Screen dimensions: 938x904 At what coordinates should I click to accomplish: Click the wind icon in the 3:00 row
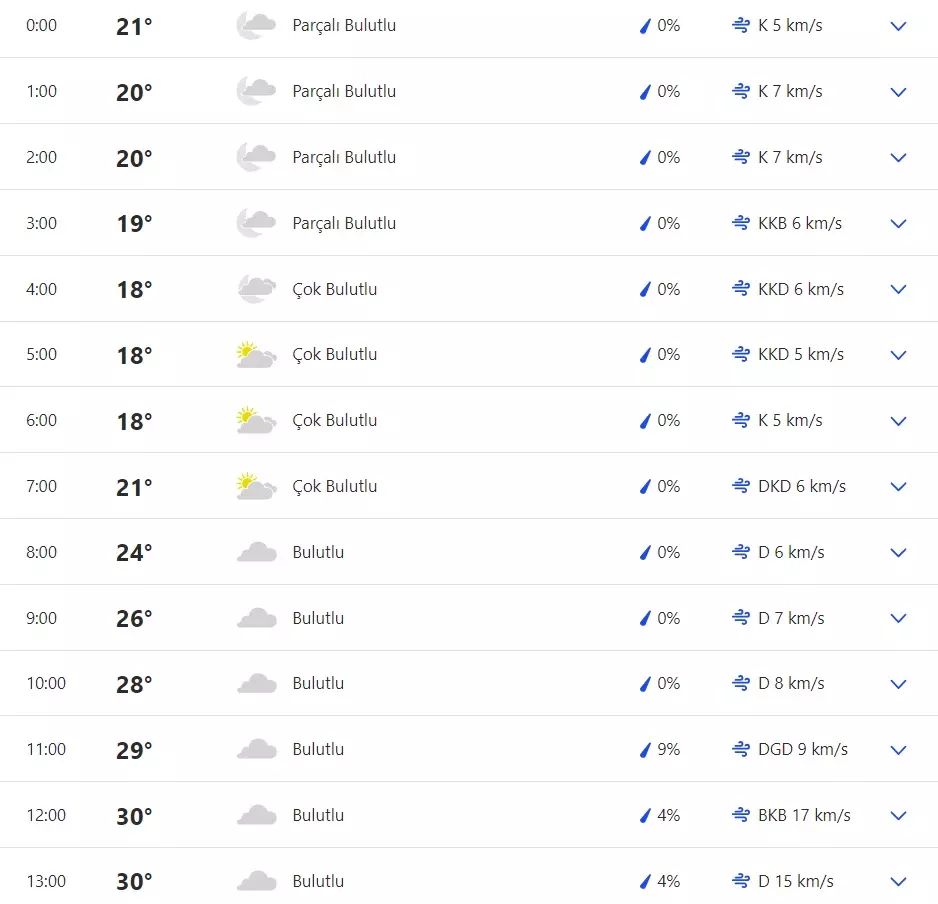[741, 223]
